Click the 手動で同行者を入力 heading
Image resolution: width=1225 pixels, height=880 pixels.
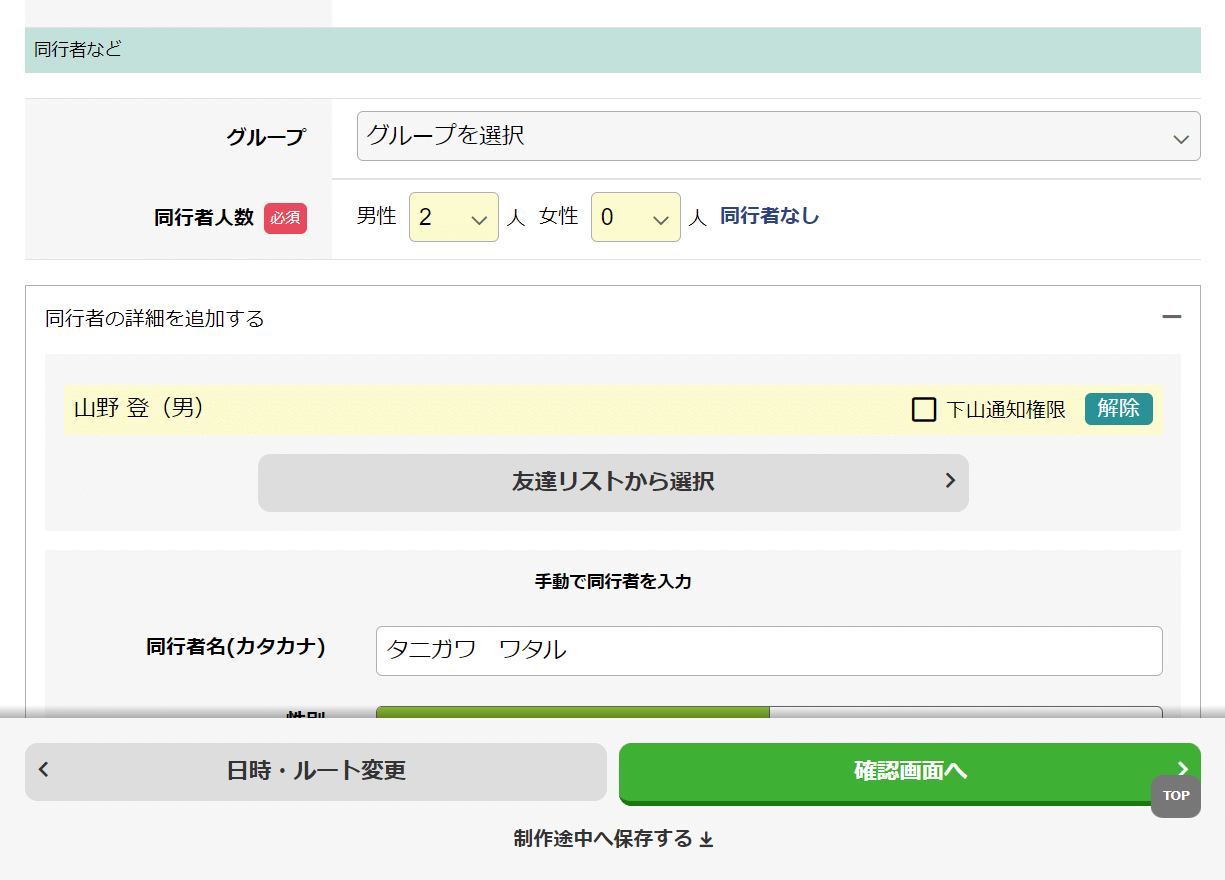click(x=613, y=581)
